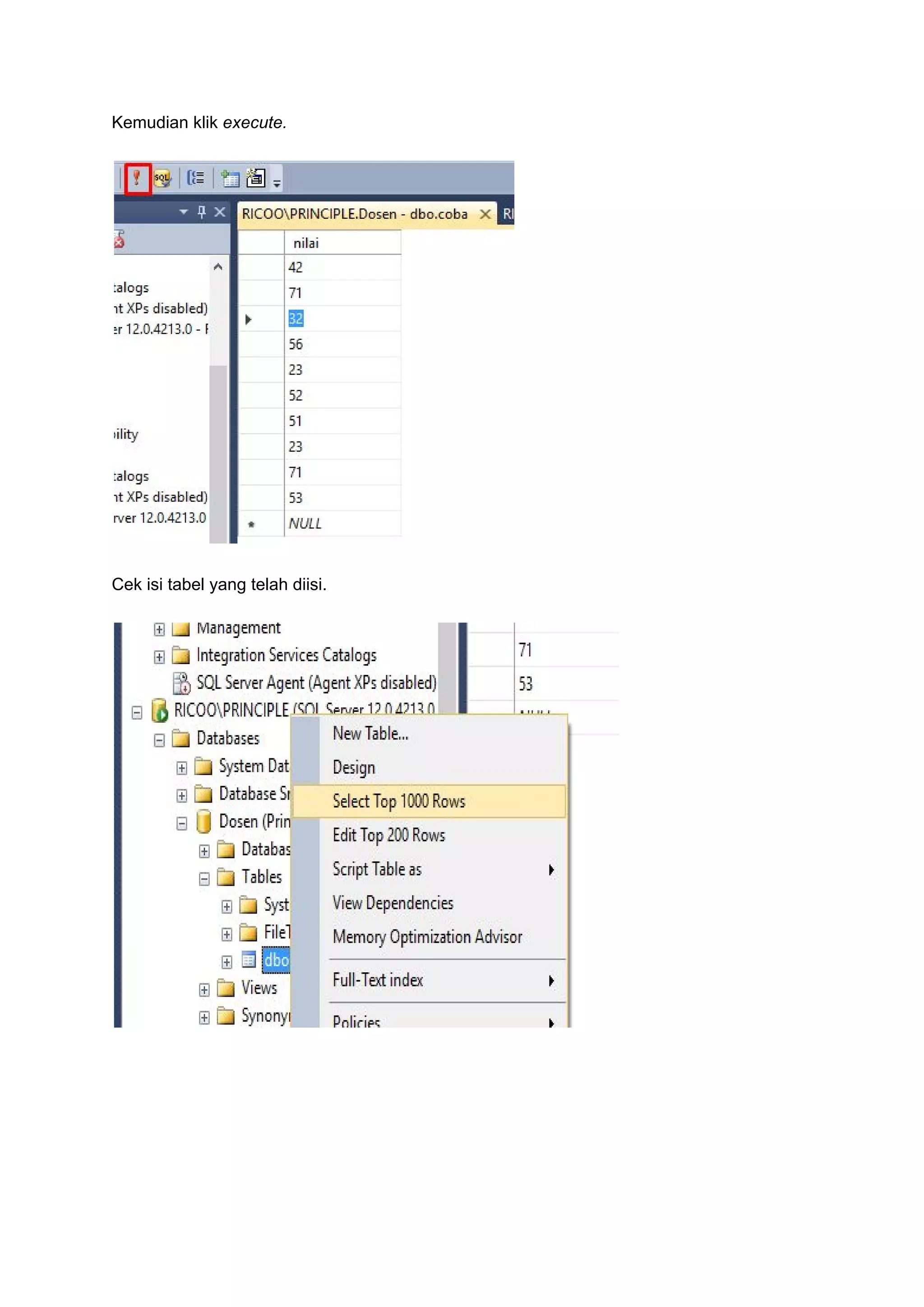Click the Add New Derived Table icon

coord(256,179)
